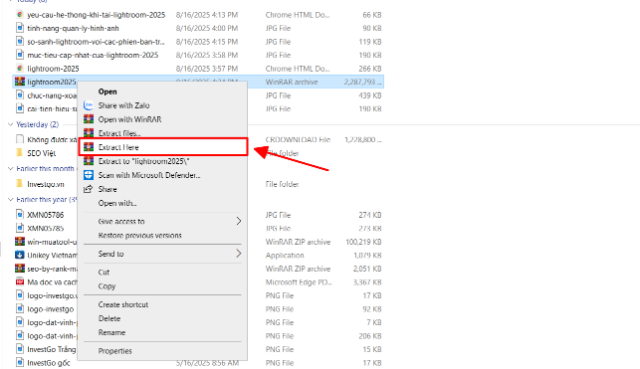This screenshot has height=369, width=640.
Task: Click the WinRAR archive type cell of lightroom2025
Action: pos(291,82)
